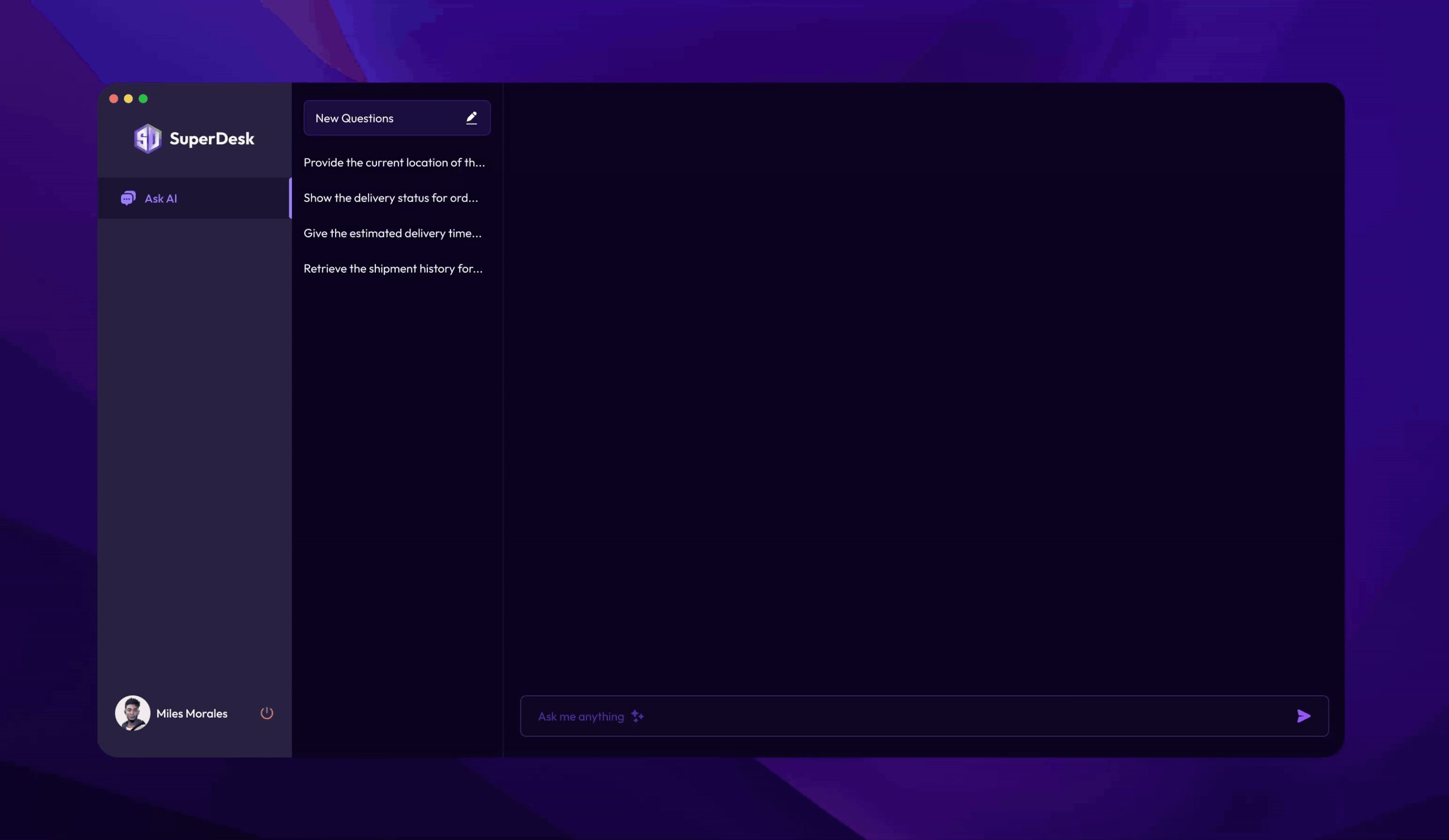Click the sparkle icon in the prompt field
The height and width of the screenshot is (840, 1449).
[x=637, y=716]
